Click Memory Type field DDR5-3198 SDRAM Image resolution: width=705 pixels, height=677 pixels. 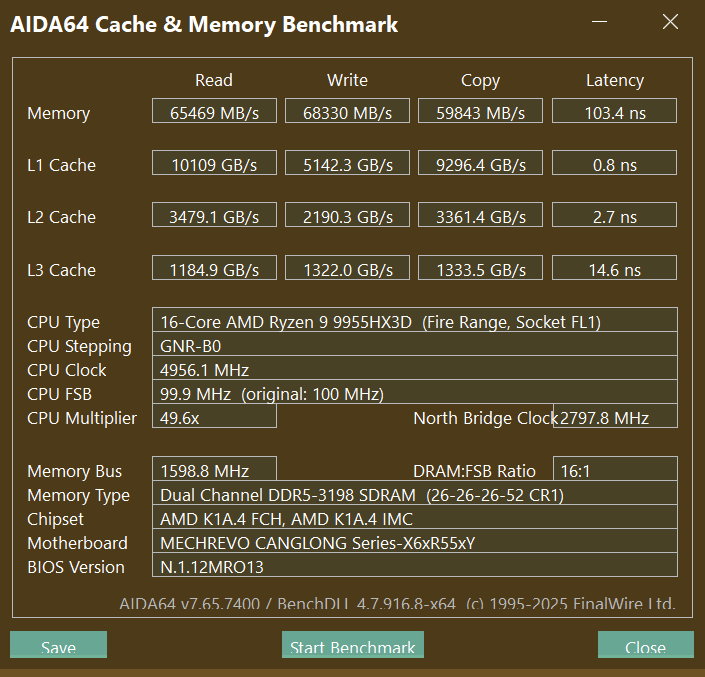pos(415,493)
